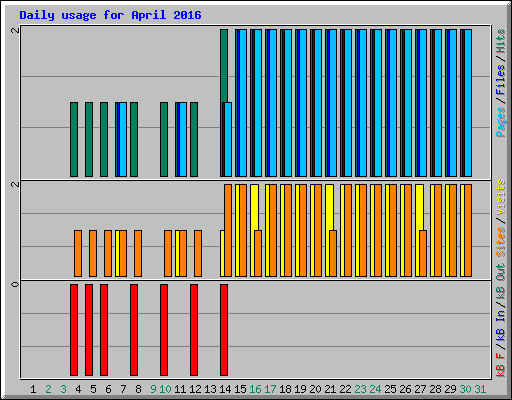Screen dimensions: 512x400
Task: Click the cyan Pages bar for day 20
Action: click(318, 103)
